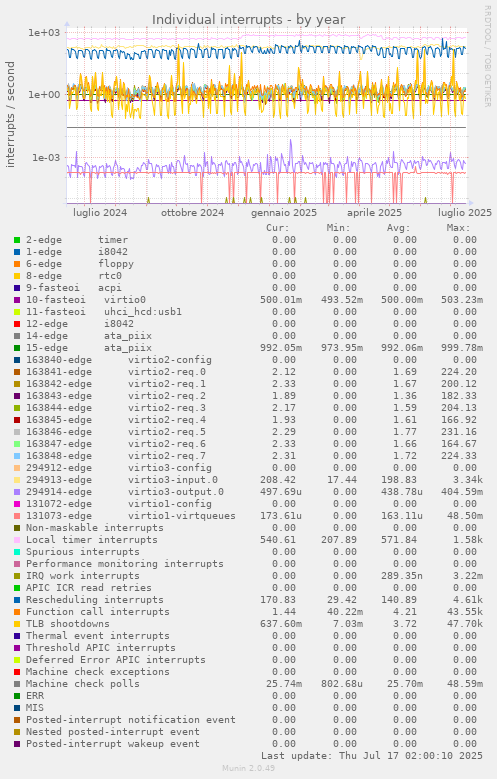Image resolution: width=497 pixels, height=779 pixels.
Task: Click the 'Thermal event interrupts' legend entry
Action: tap(97, 635)
